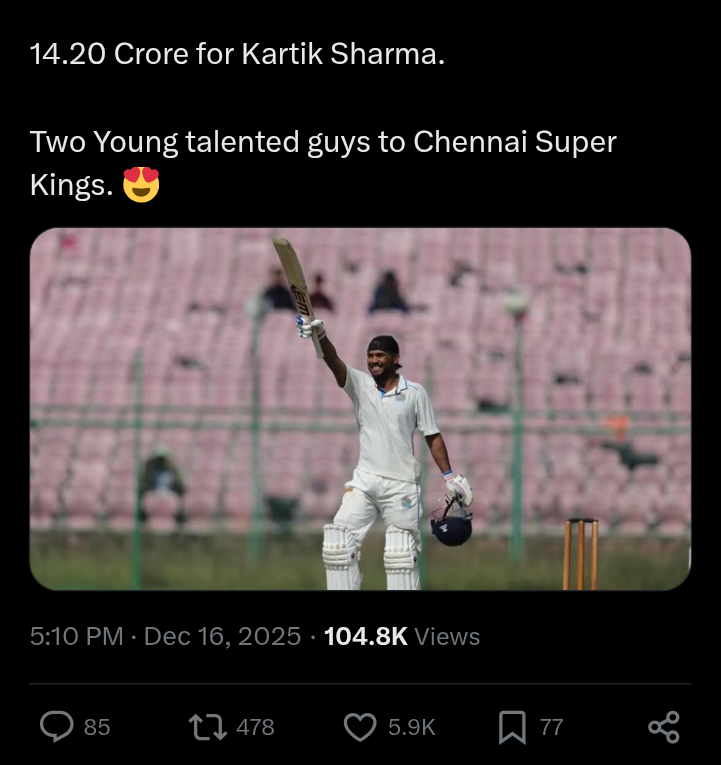Screen dimensions: 721x765
Task: Click the 85 replies count
Action: click(x=97, y=728)
